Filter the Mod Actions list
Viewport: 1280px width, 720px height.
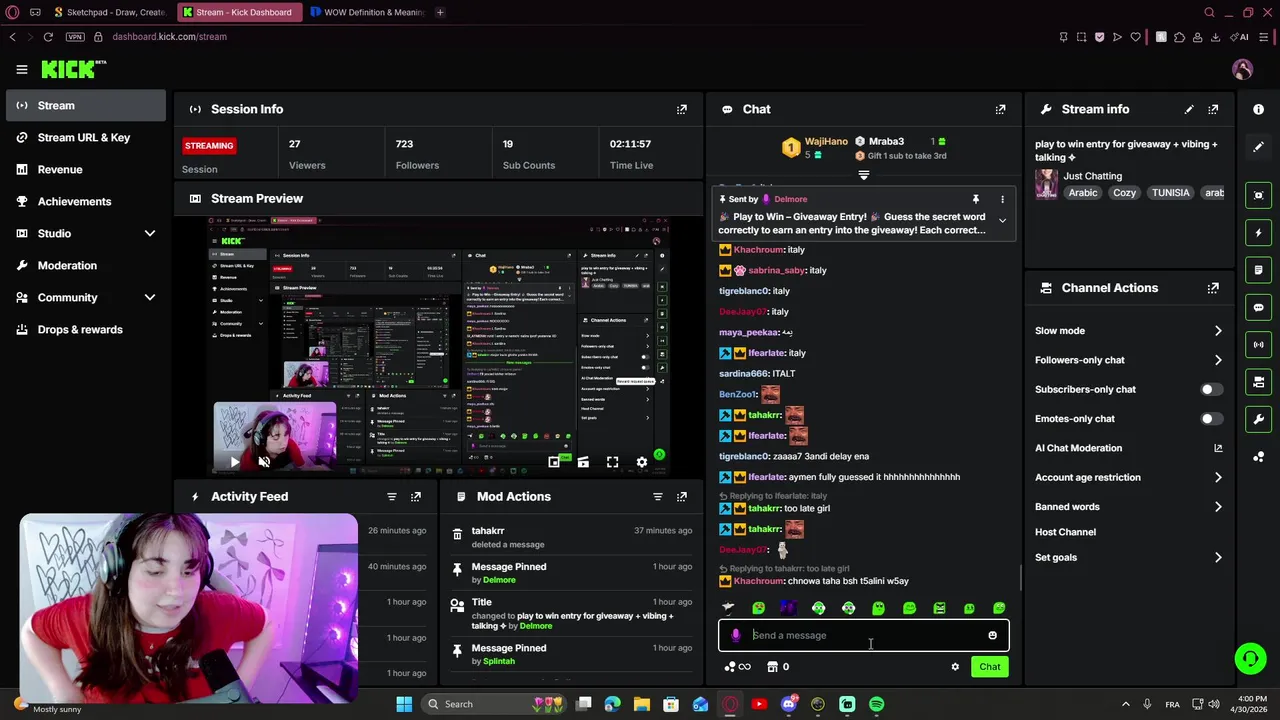(x=658, y=496)
